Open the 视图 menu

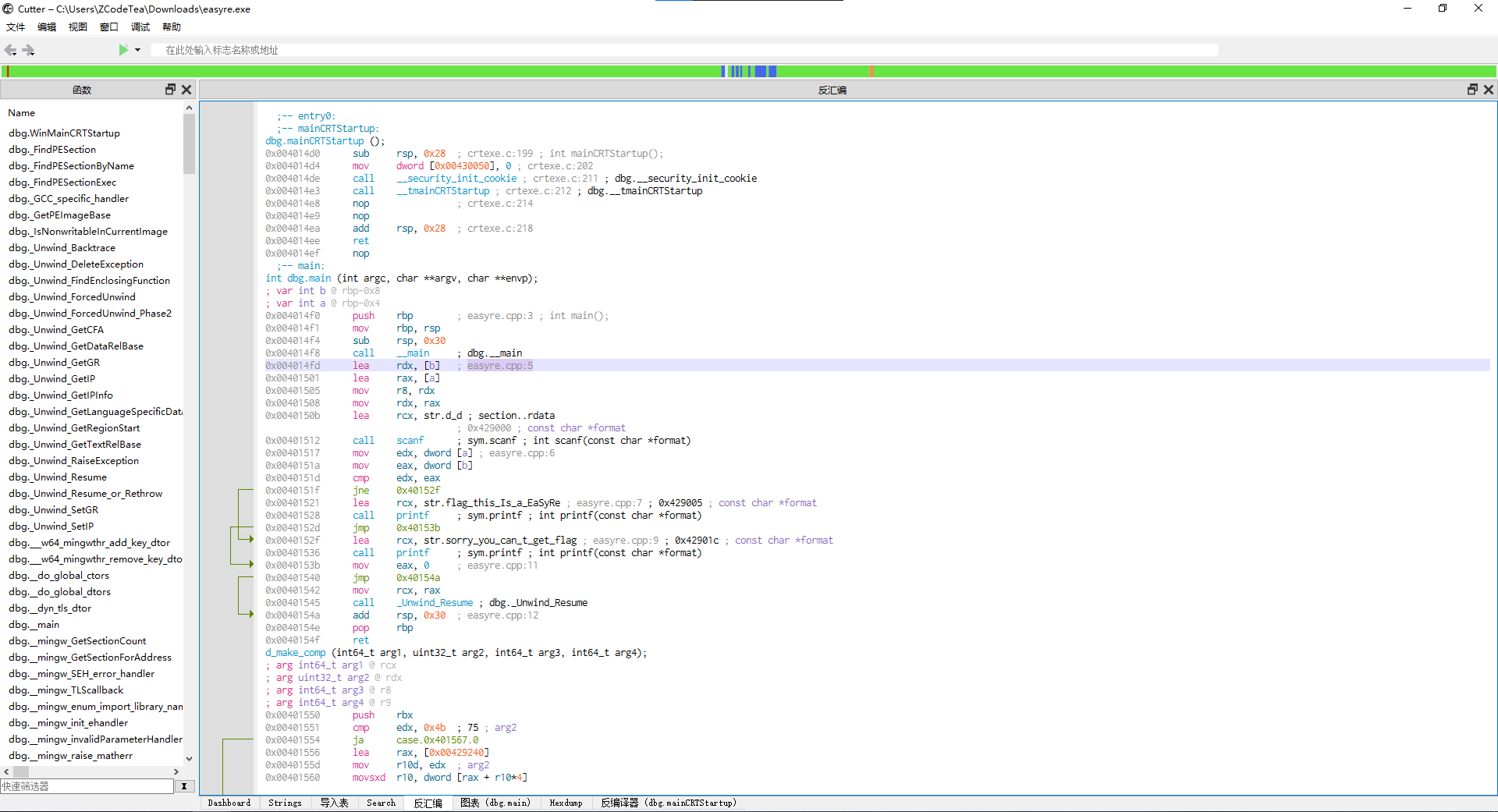tap(78, 27)
